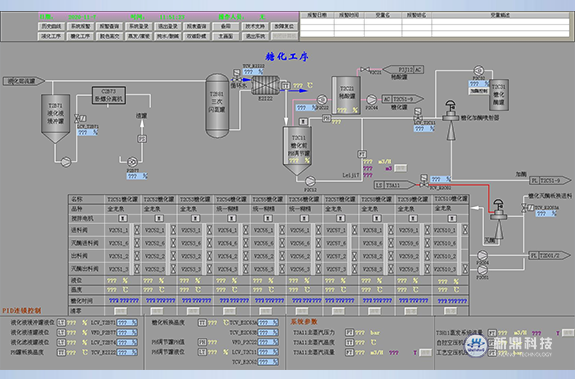Toggle the T2C51 agitator motor switch
Image resolution: width=575 pixels, height=379 pixels.
point(123,218)
